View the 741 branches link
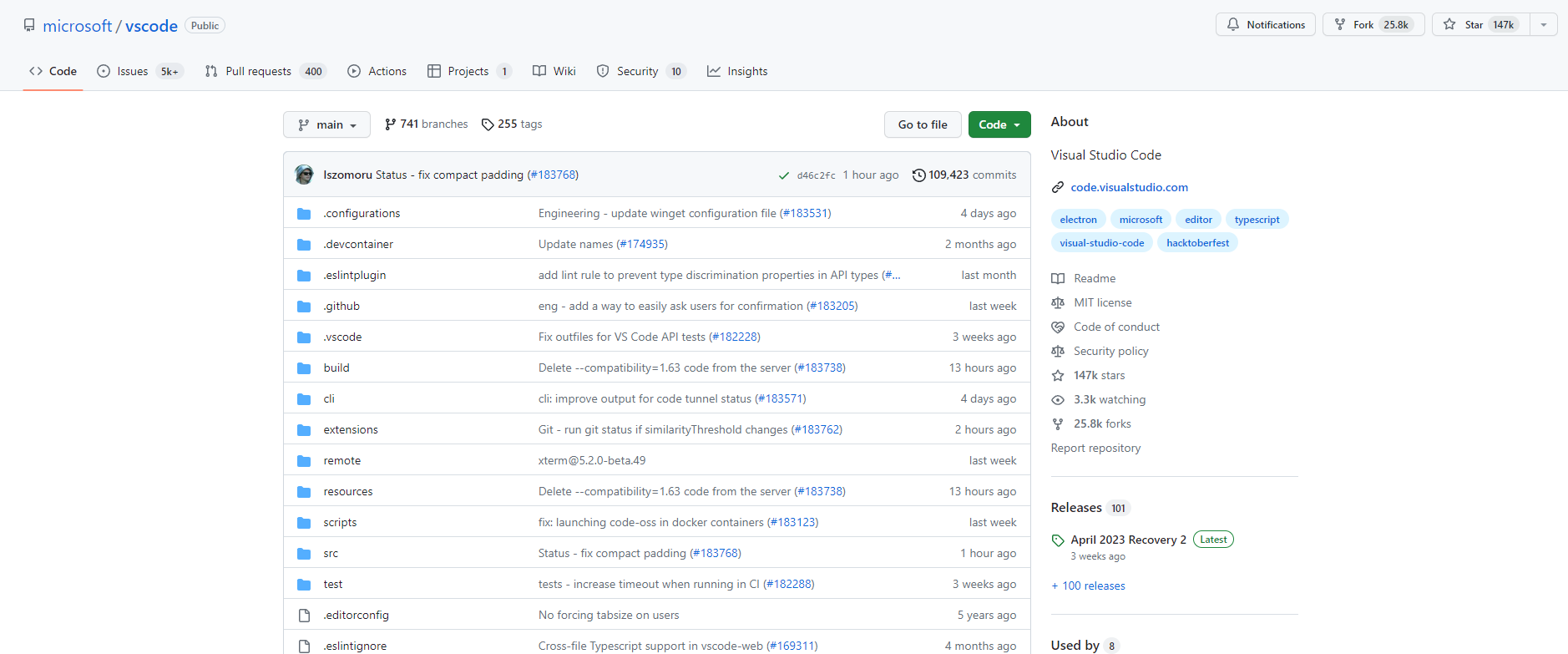 click(x=426, y=124)
